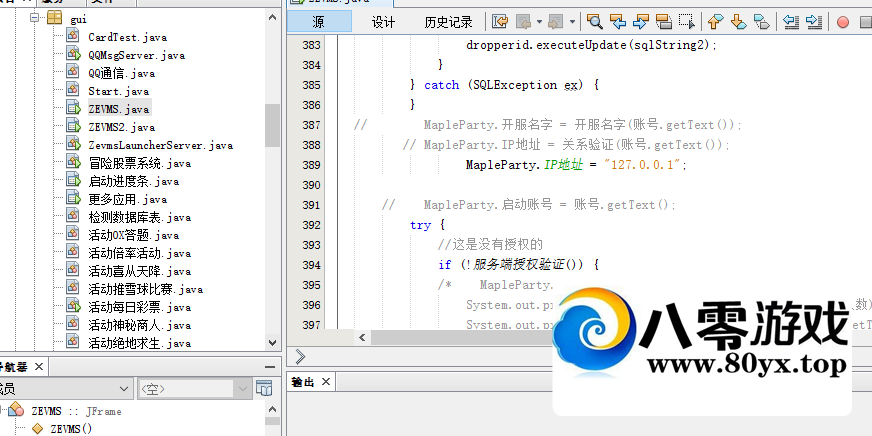Jump to last edit location icon
Image resolution: width=872 pixels, height=436 pixels.
pos(500,22)
